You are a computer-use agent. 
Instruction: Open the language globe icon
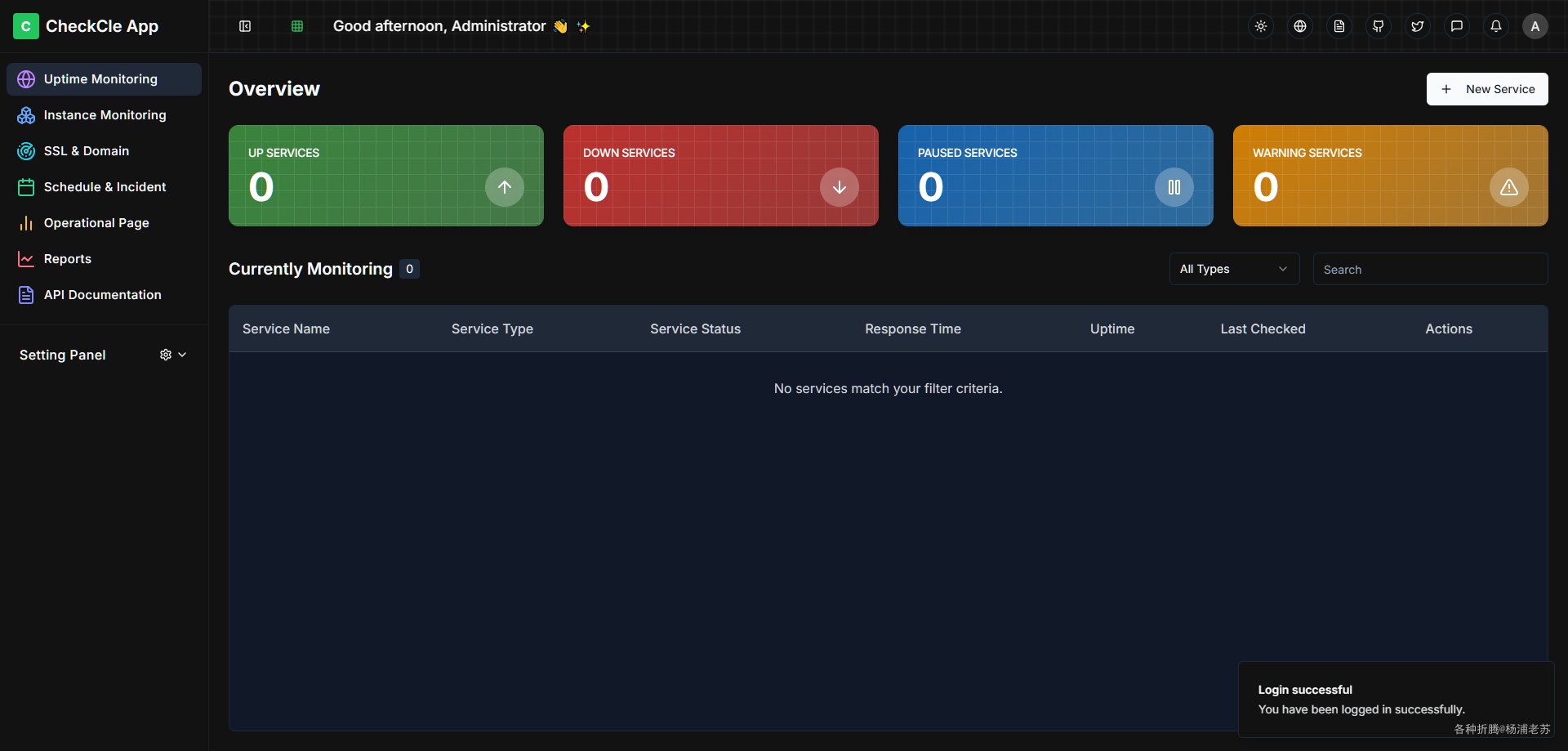[x=1300, y=26]
